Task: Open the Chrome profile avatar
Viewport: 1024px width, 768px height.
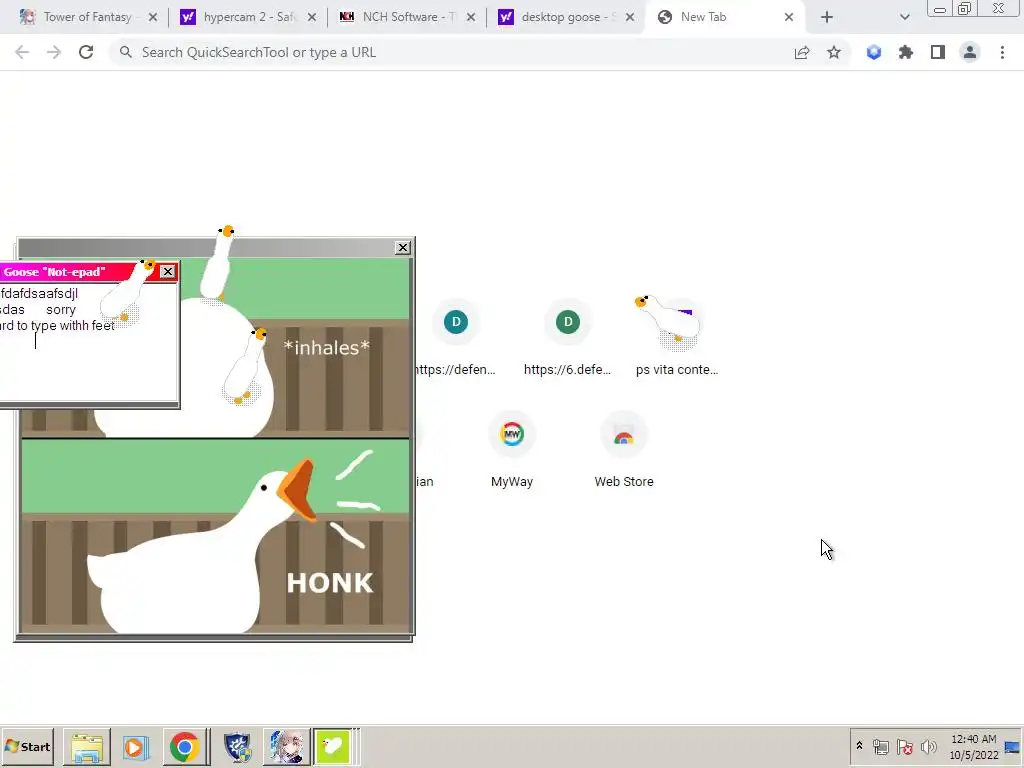Action: point(970,52)
